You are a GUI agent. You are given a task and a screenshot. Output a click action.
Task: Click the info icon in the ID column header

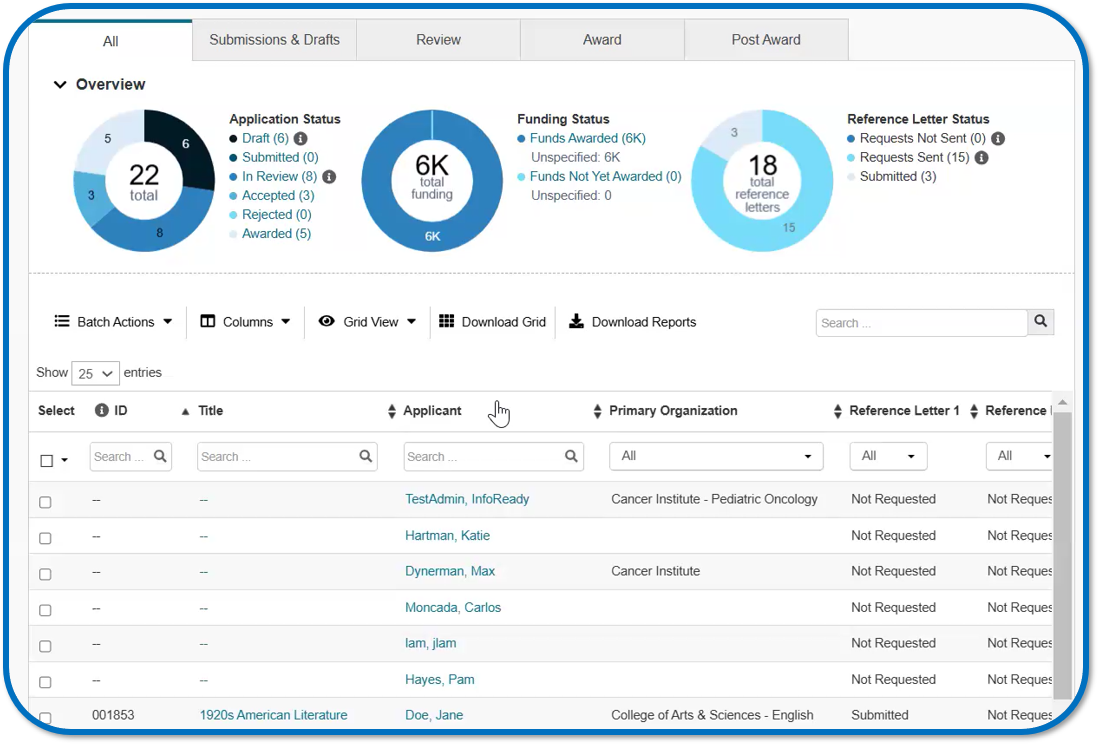101,411
